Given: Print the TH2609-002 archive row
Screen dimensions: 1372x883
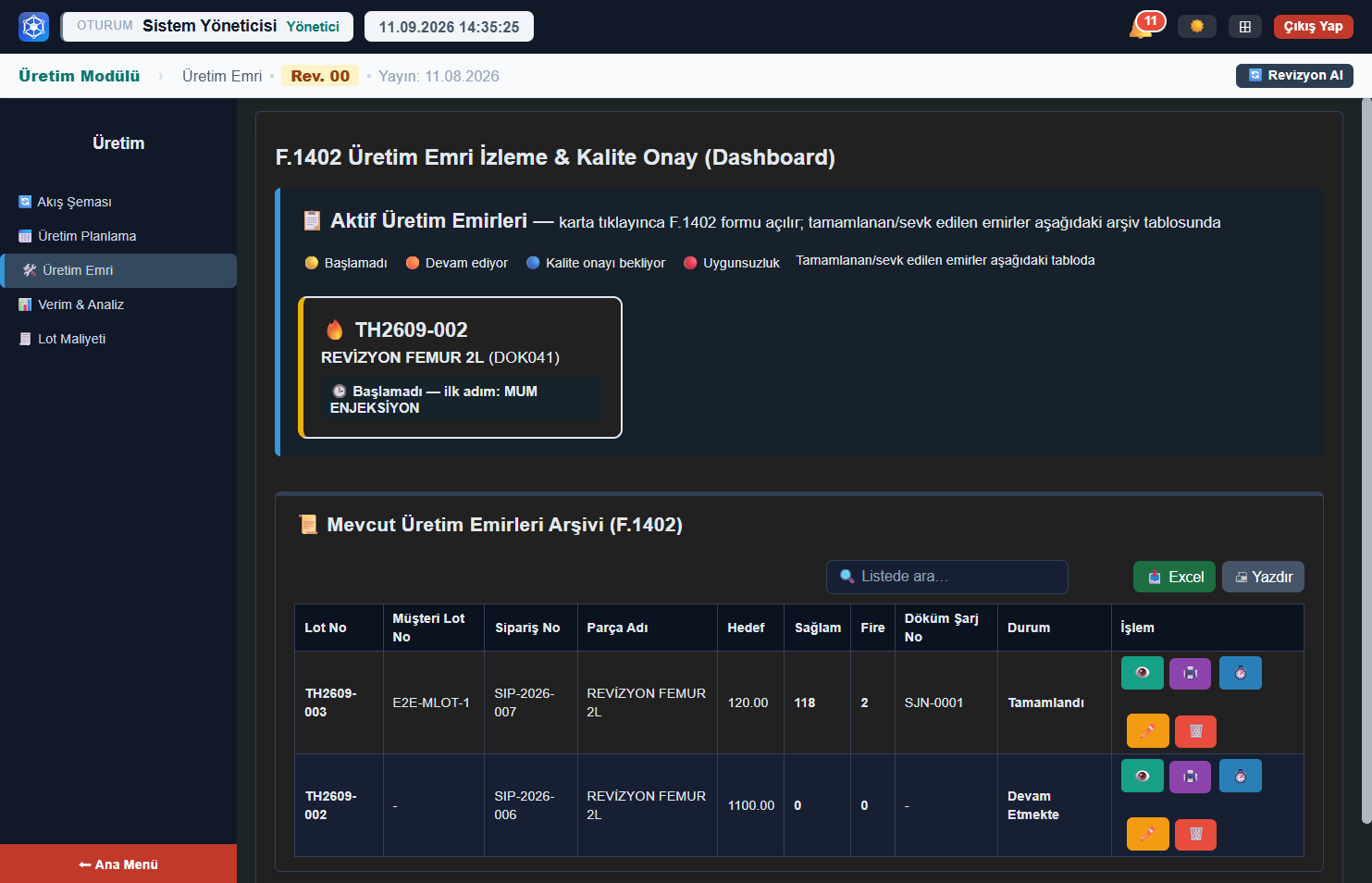Looking at the screenshot, I should 1191,776.
